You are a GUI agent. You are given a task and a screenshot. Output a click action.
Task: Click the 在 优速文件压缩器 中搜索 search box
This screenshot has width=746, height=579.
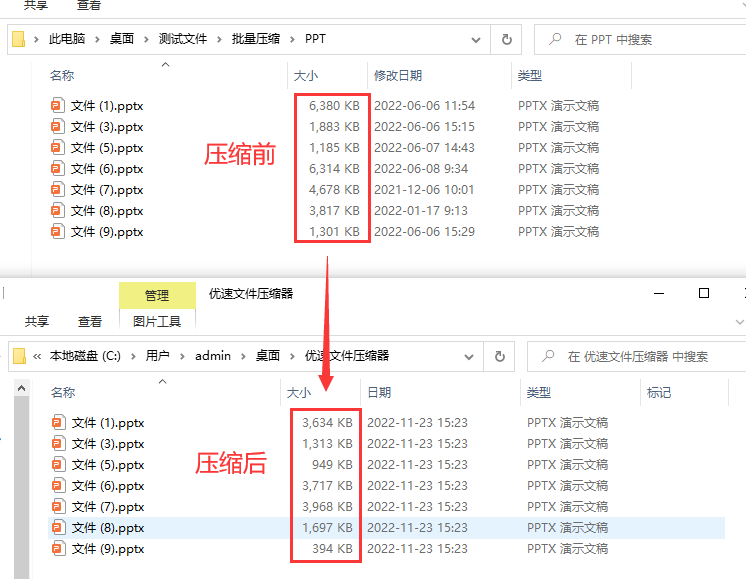point(637,356)
